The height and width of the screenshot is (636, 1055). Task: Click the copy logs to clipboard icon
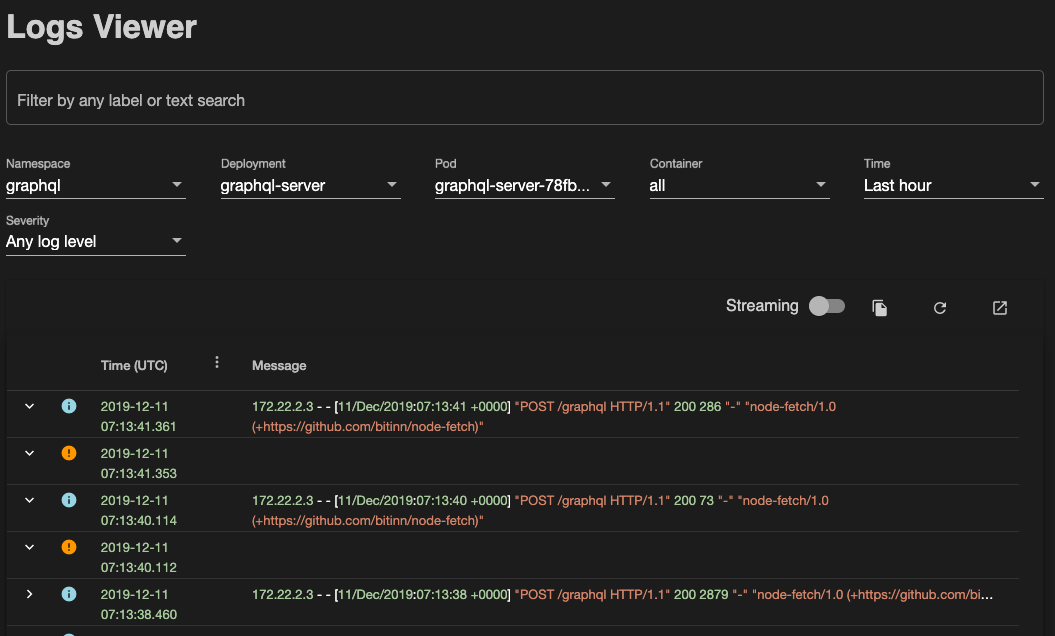coord(879,308)
